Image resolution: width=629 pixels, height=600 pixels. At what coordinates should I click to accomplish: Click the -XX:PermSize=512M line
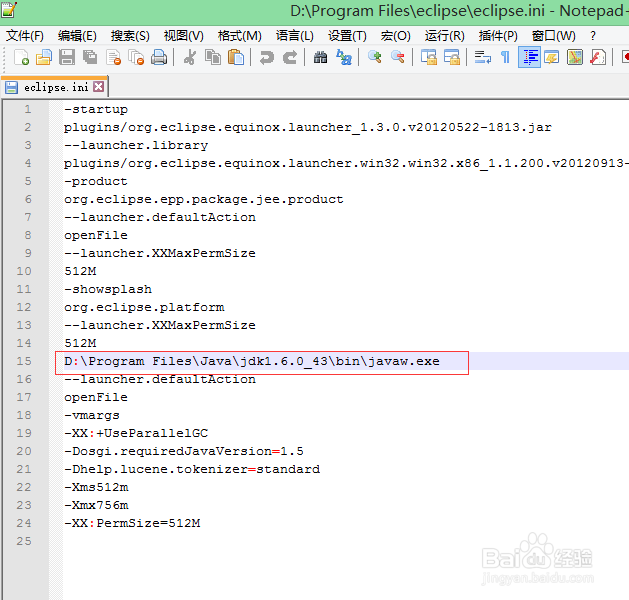(x=132, y=523)
